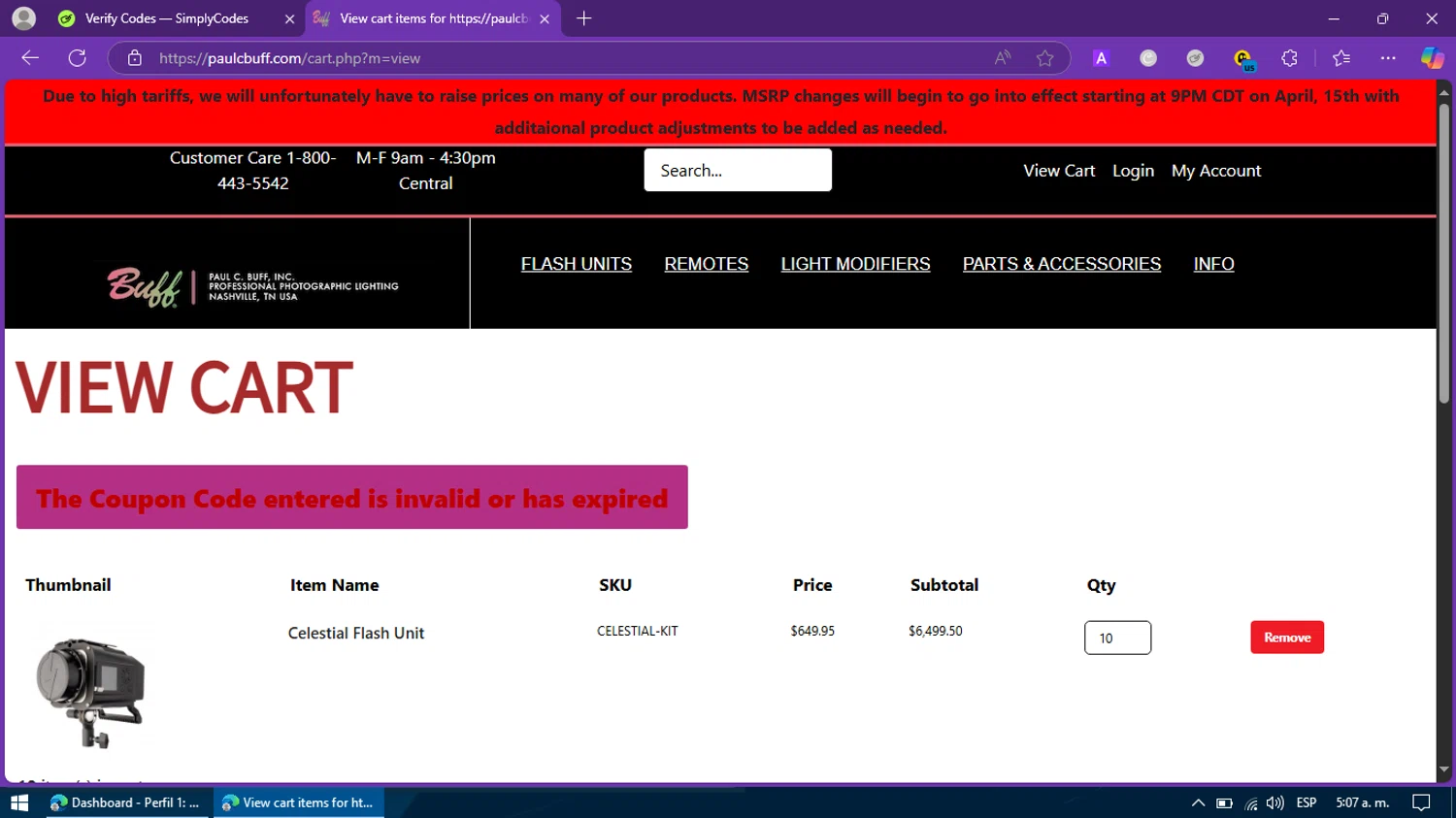Open the PARTS & ACCESSORIES menu
Viewport: 1456px width, 818px height.
1062,264
